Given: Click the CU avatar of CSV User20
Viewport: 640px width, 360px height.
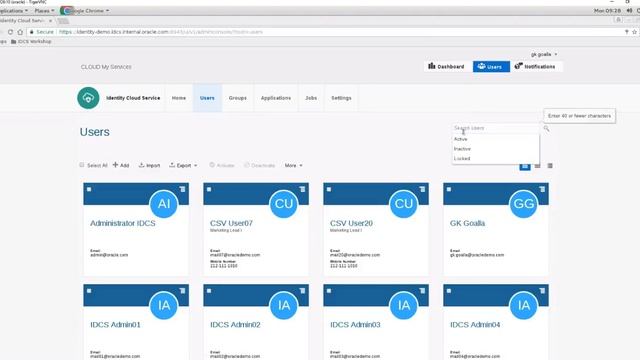Looking at the screenshot, I should tap(404, 203).
